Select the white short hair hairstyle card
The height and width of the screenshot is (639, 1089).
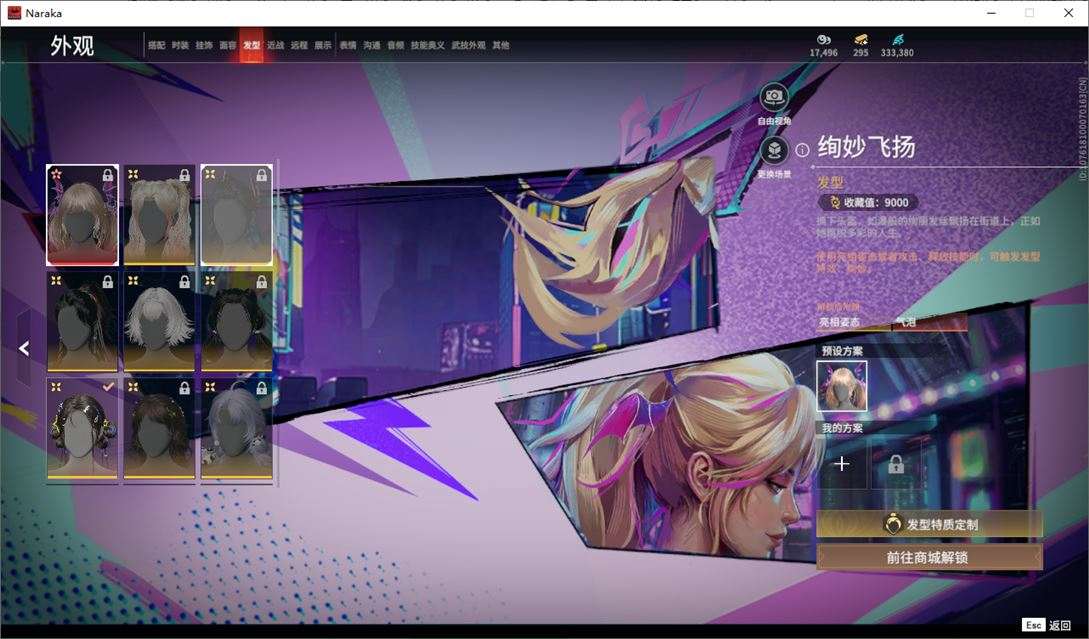tap(159, 321)
